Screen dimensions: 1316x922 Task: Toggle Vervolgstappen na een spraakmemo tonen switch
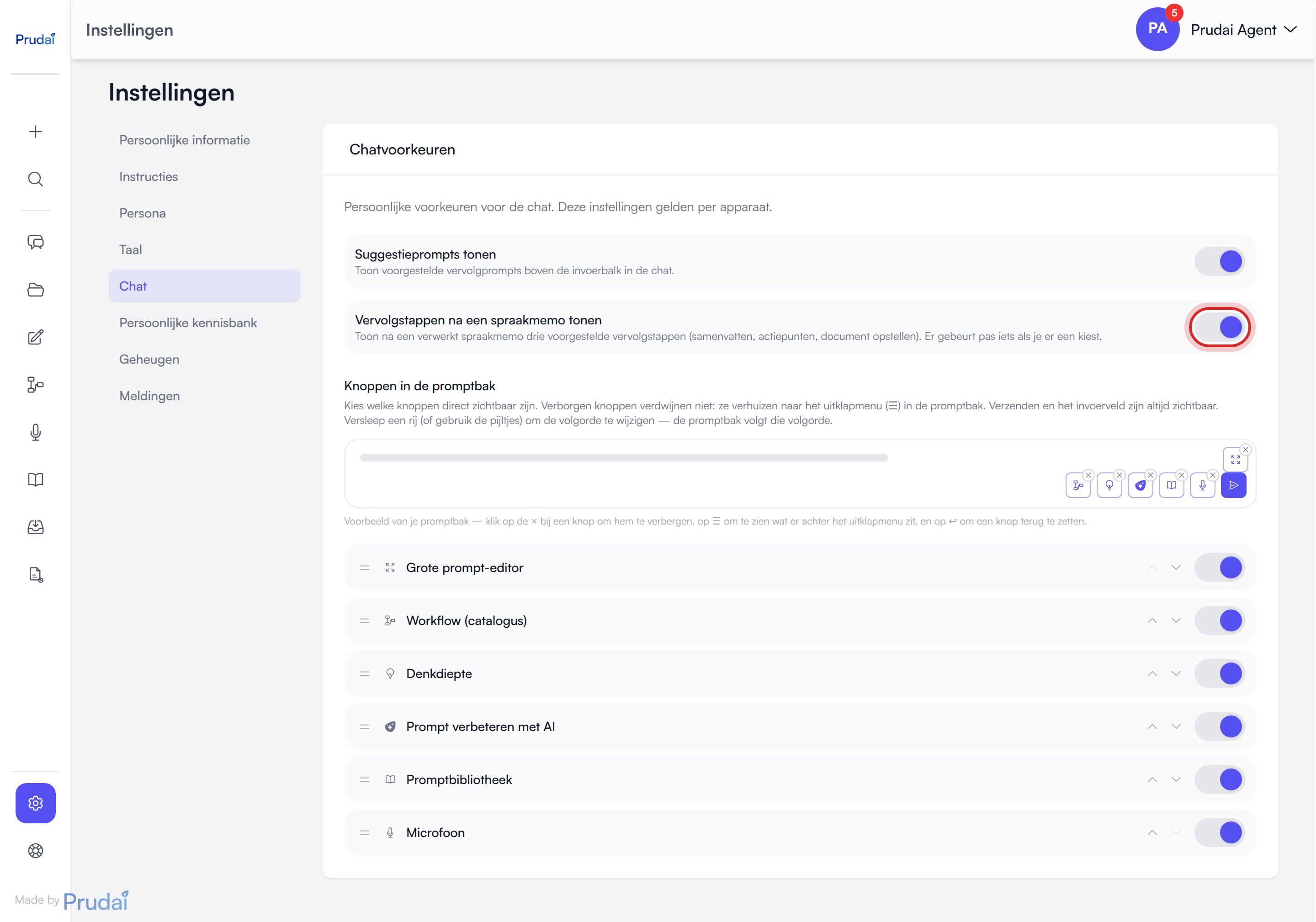pyautogui.click(x=1220, y=327)
